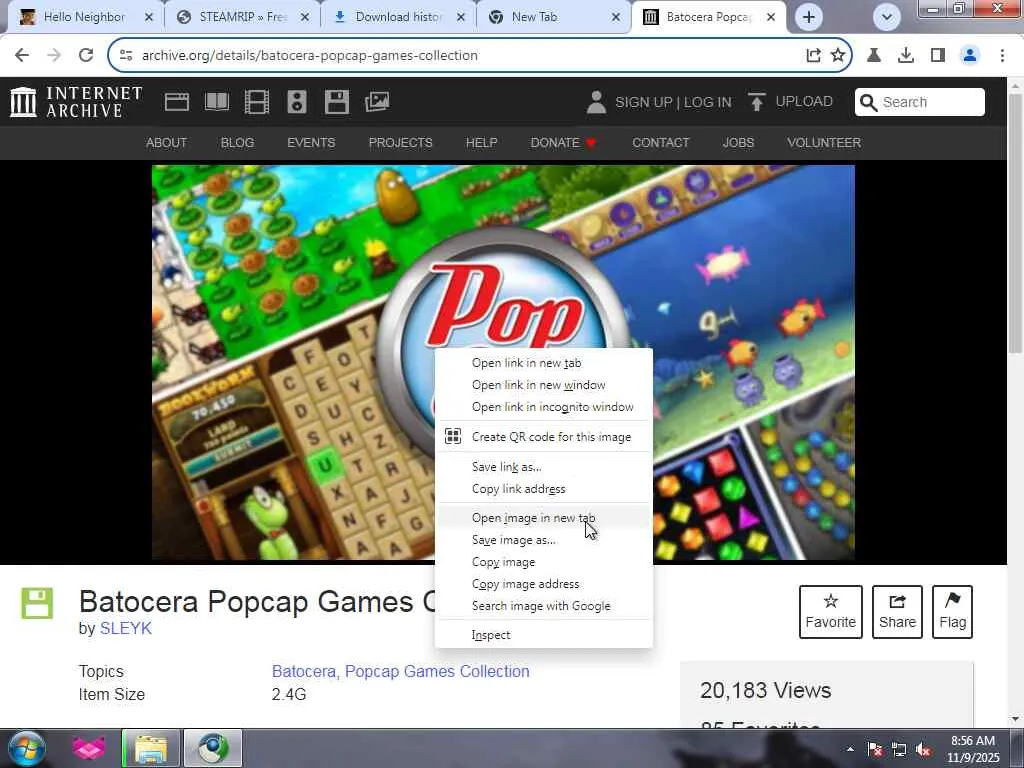The height and width of the screenshot is (768, 1024).
Task: Go back with the browser back arrow
Action: click(22, 55)
